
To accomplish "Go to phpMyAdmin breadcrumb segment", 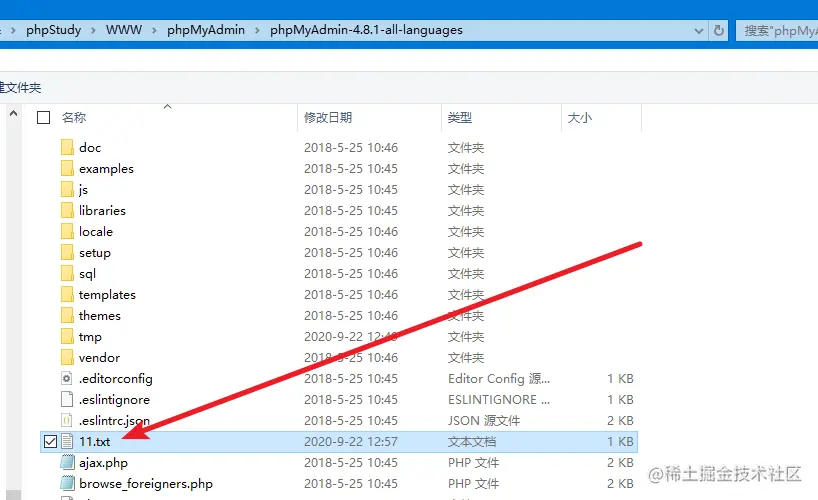I will (206, 30).
